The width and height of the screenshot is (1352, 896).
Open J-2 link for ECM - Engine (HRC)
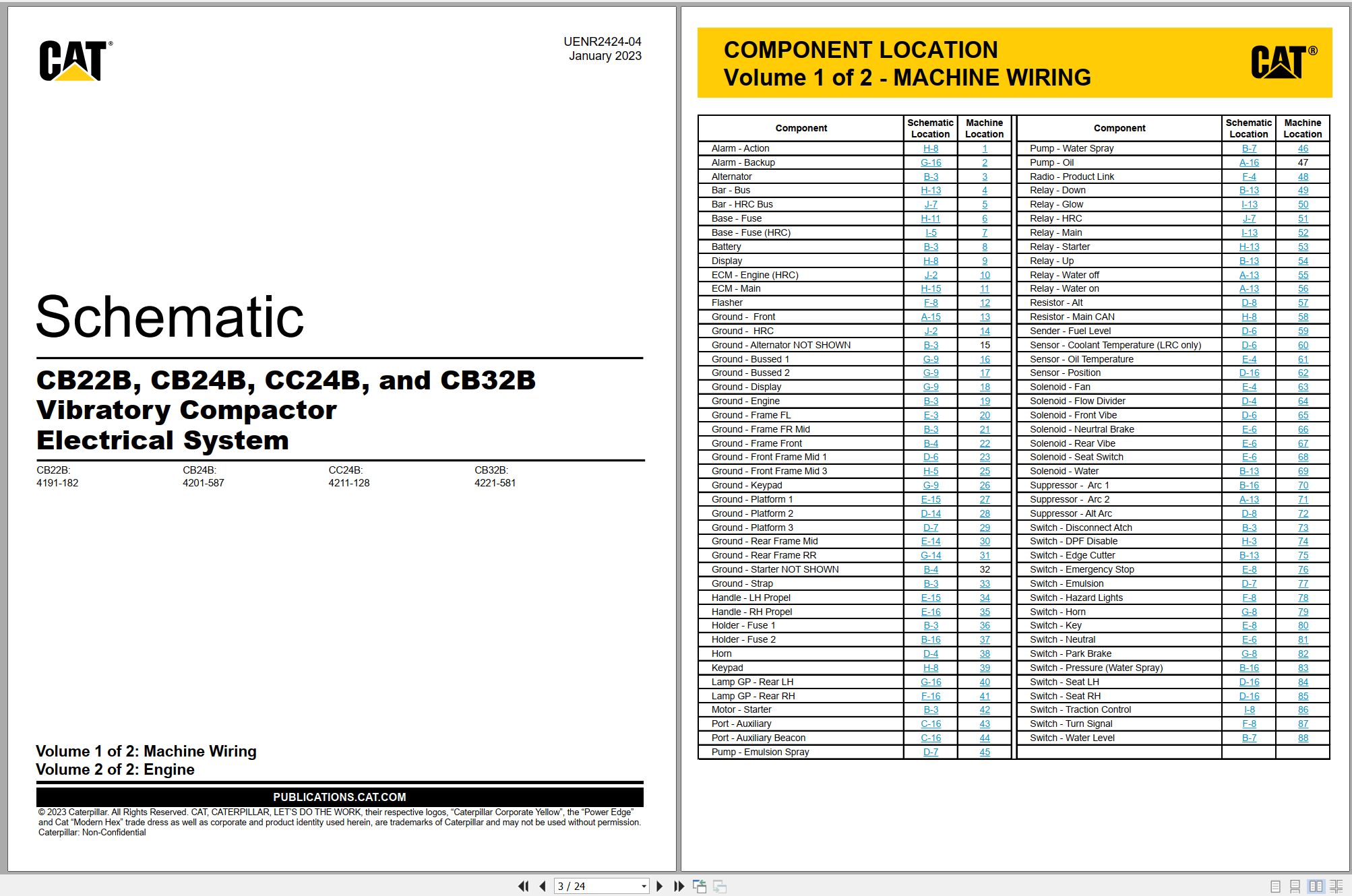click(931, 276)
